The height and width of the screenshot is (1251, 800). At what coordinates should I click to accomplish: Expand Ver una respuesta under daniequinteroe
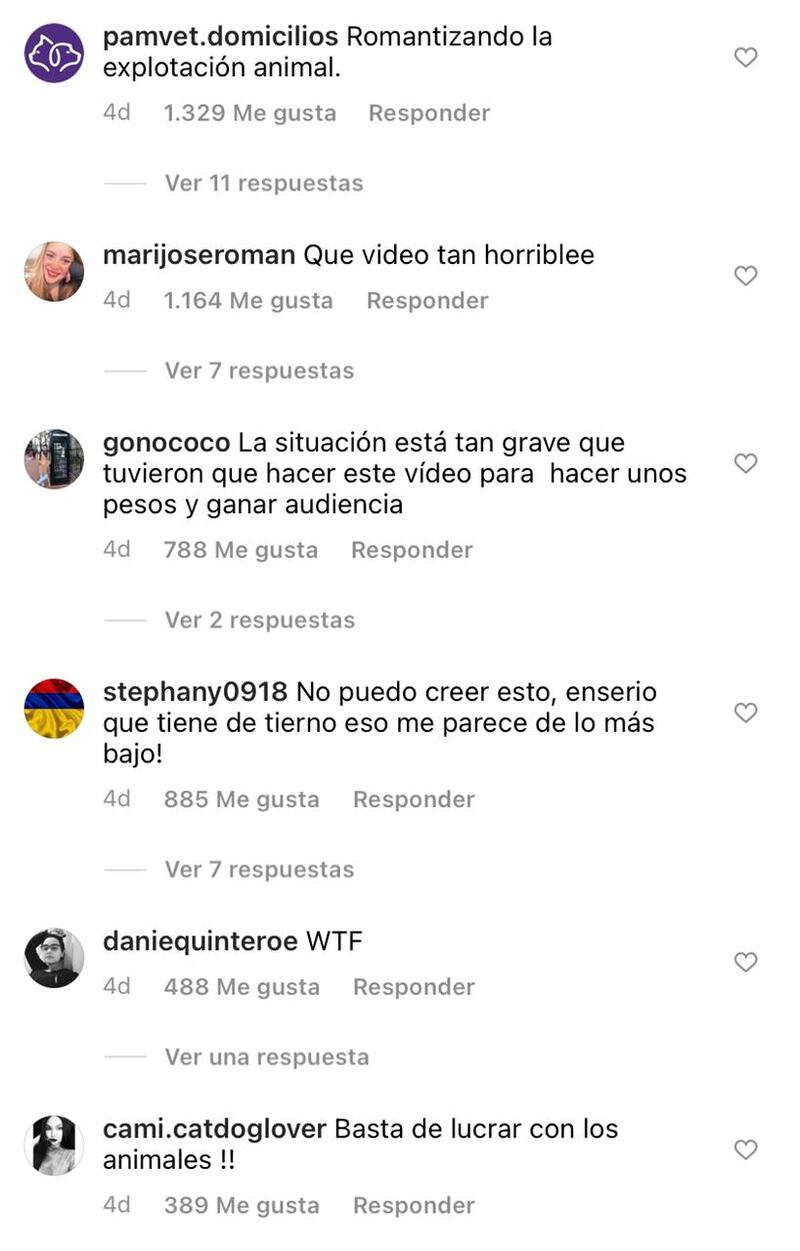pyautogui.click(x=267, y=1057)
